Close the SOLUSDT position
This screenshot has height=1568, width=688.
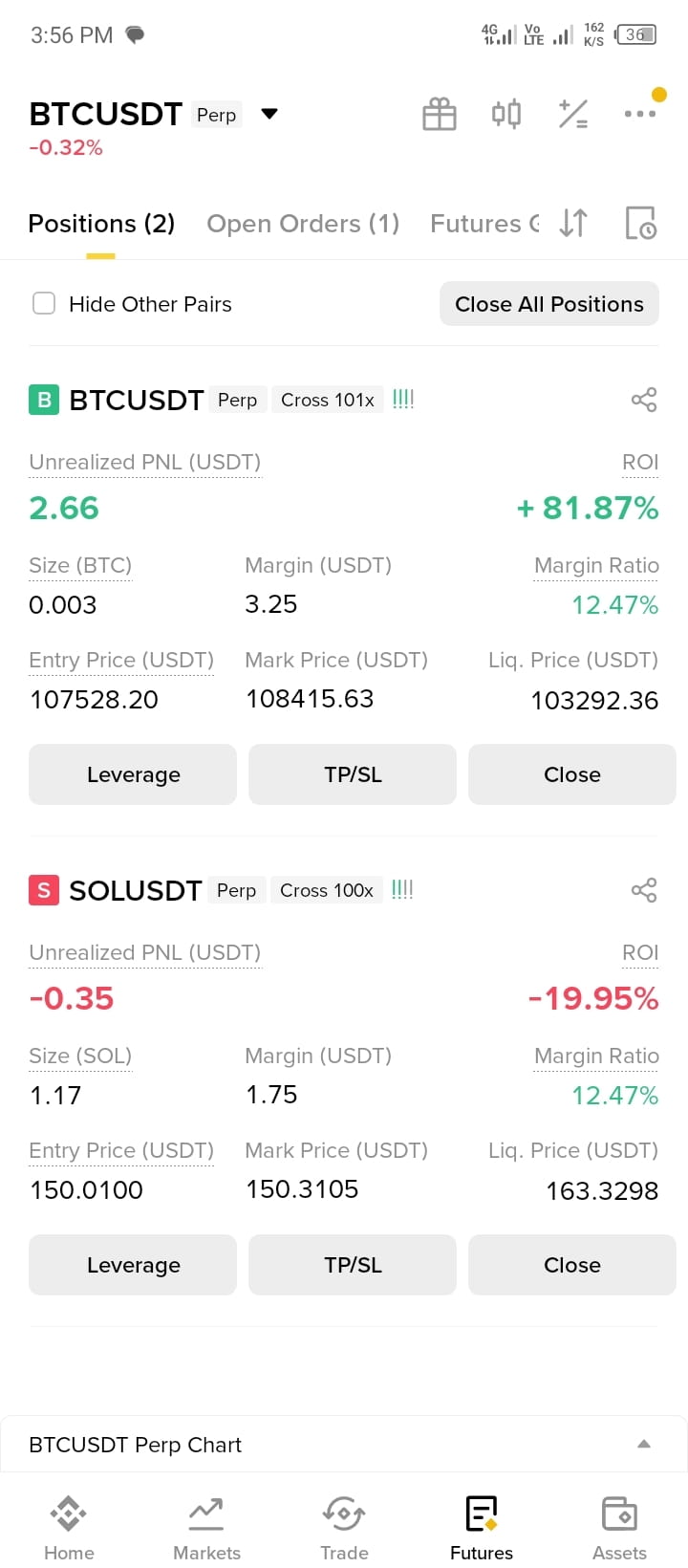(572, 1265)
